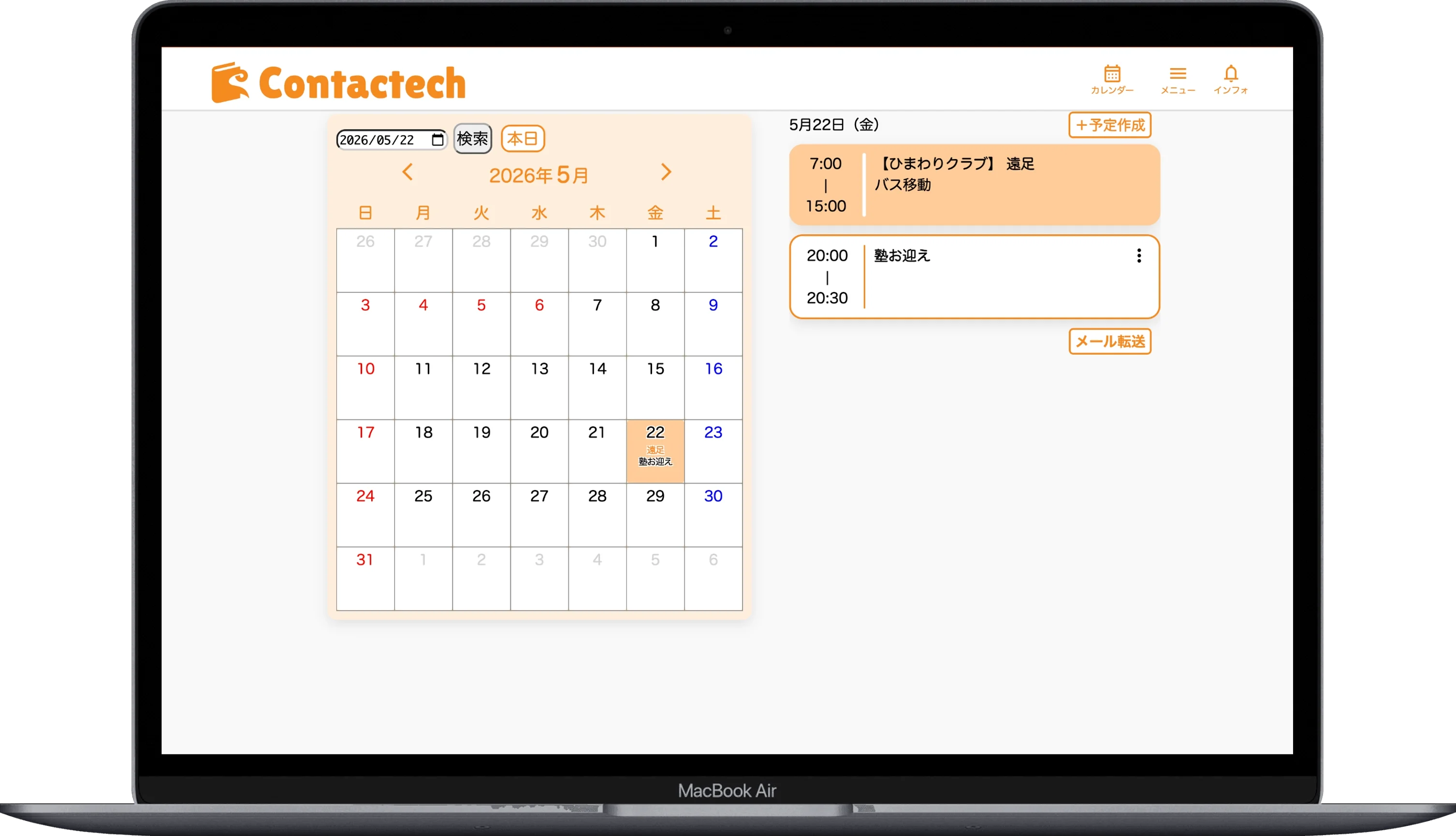This screenshot has height=836, width=1456.
Task: Select May 29 on the calendar
Action: [655, 515]
